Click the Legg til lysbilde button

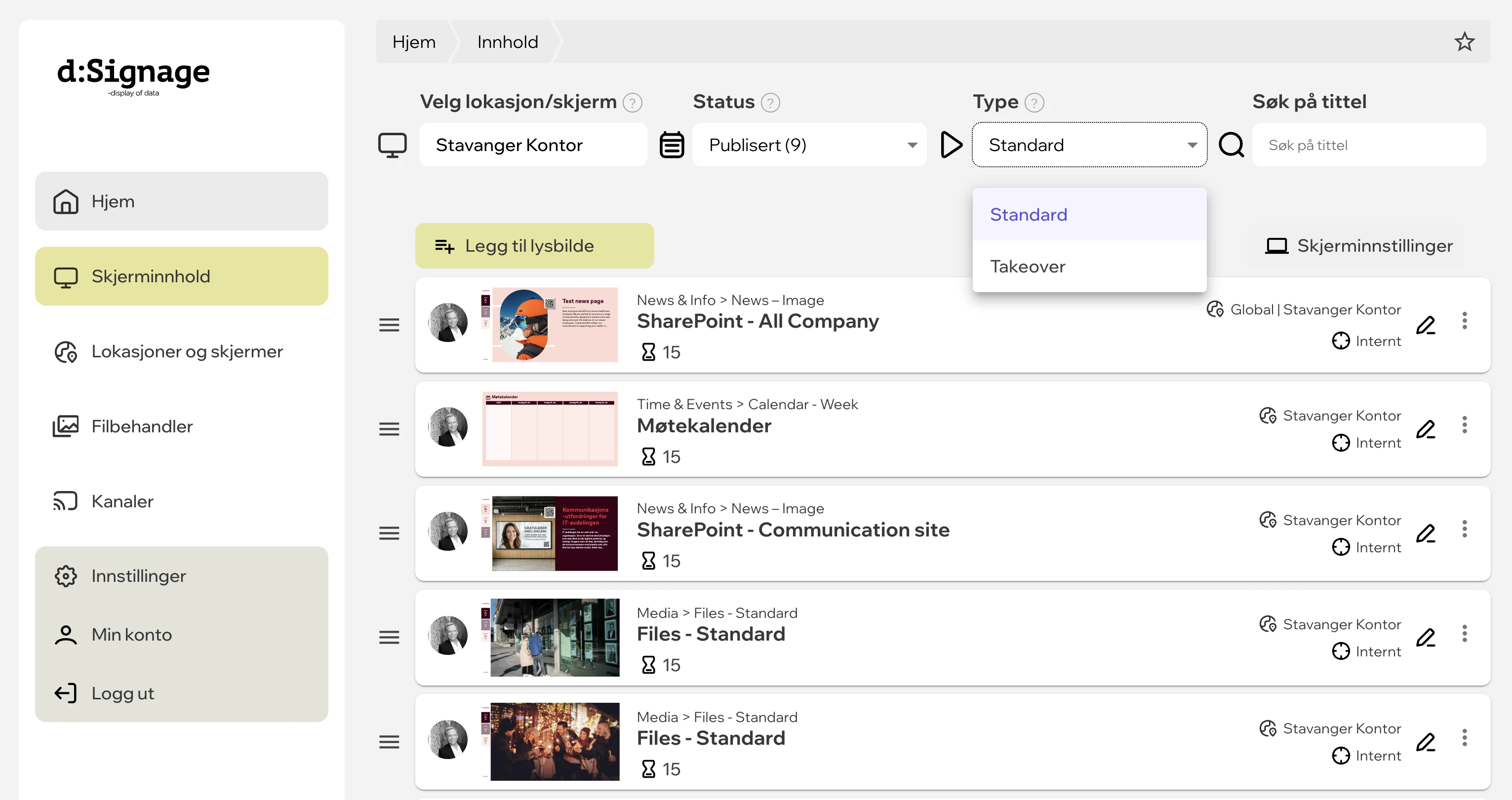click(x=534, y=246)
